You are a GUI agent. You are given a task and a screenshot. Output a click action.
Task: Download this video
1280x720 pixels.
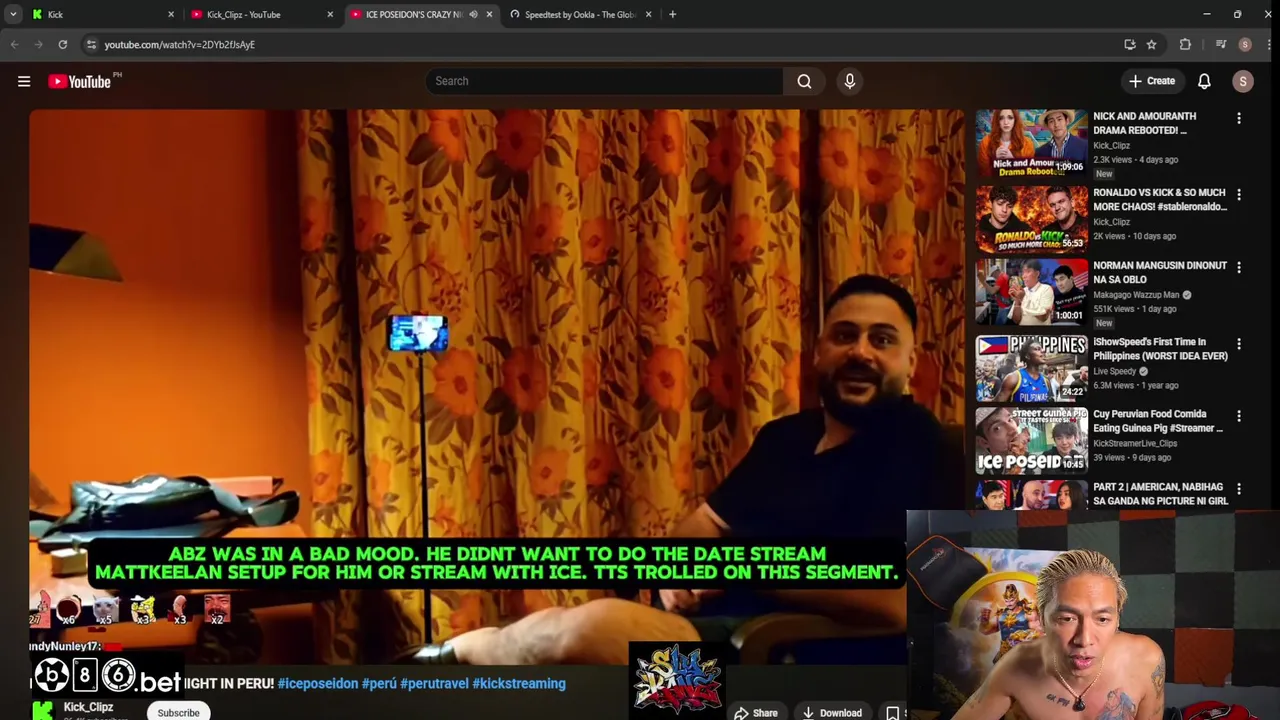(x=832, y=713)
